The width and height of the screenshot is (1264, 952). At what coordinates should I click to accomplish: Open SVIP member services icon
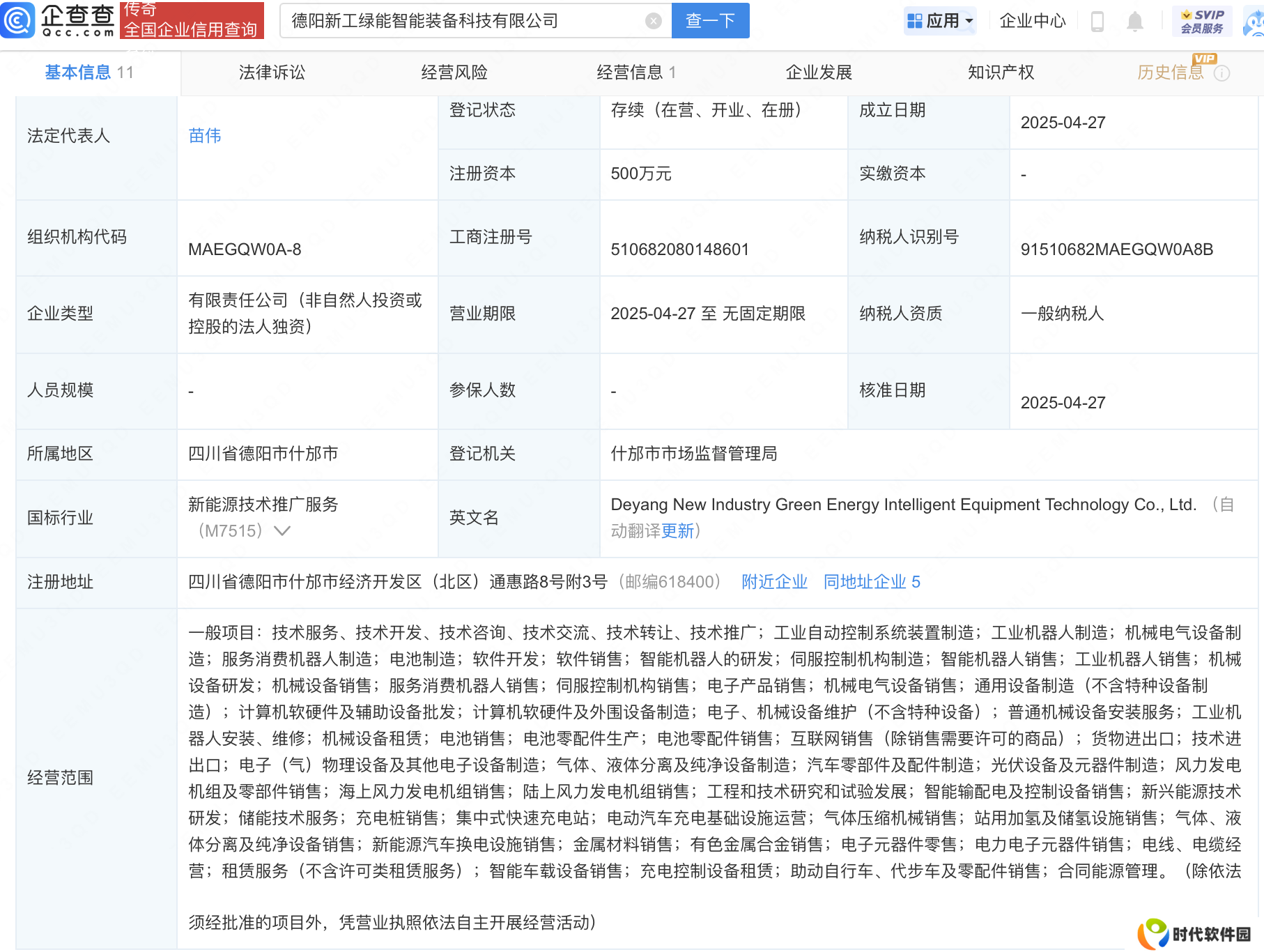tap(1201, 22)
